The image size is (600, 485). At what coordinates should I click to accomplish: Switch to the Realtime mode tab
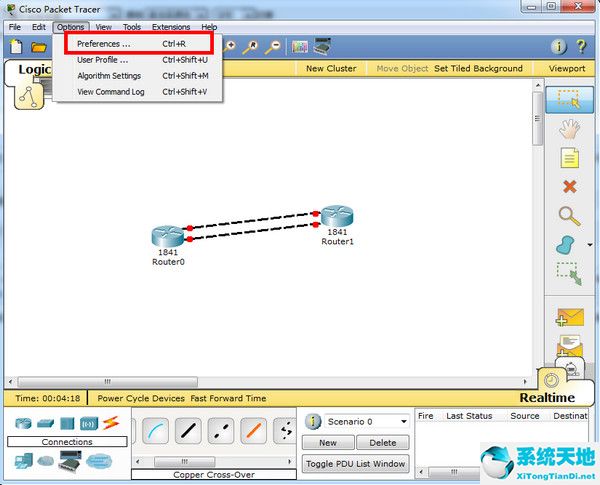[x=547, y=398]
